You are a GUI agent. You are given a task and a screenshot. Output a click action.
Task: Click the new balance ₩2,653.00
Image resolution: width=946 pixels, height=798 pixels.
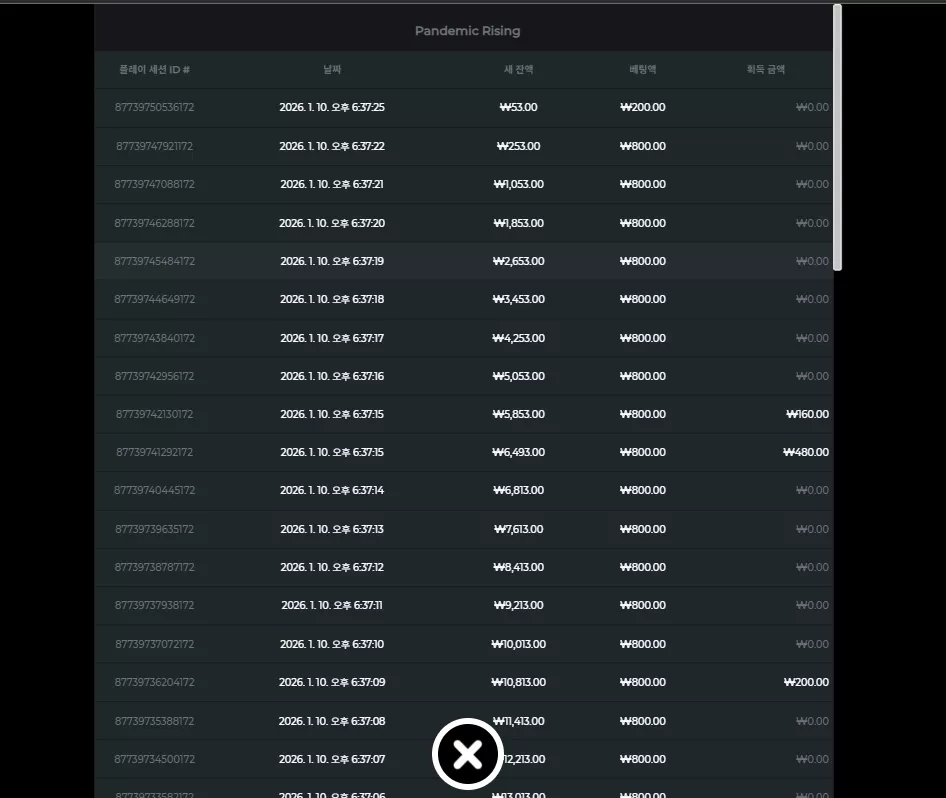coord(518,261)
